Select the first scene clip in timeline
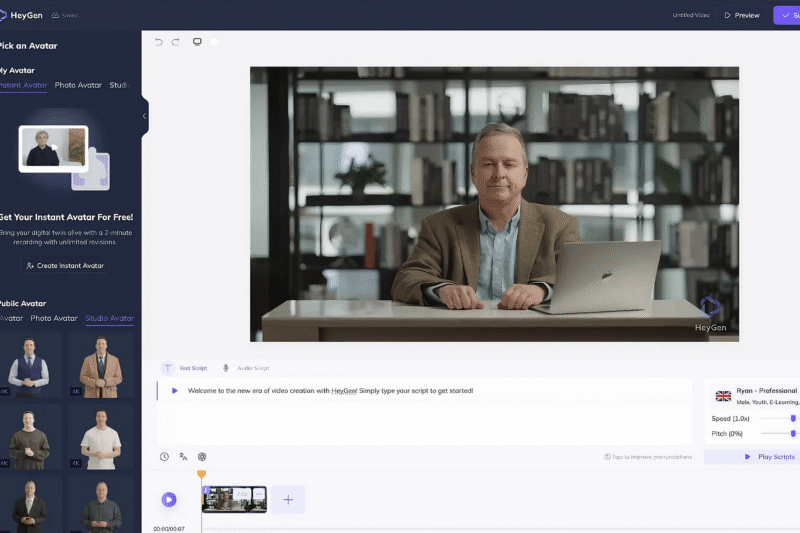The width and height of the screenshot is (800, 533). click(x=234, y=499)
